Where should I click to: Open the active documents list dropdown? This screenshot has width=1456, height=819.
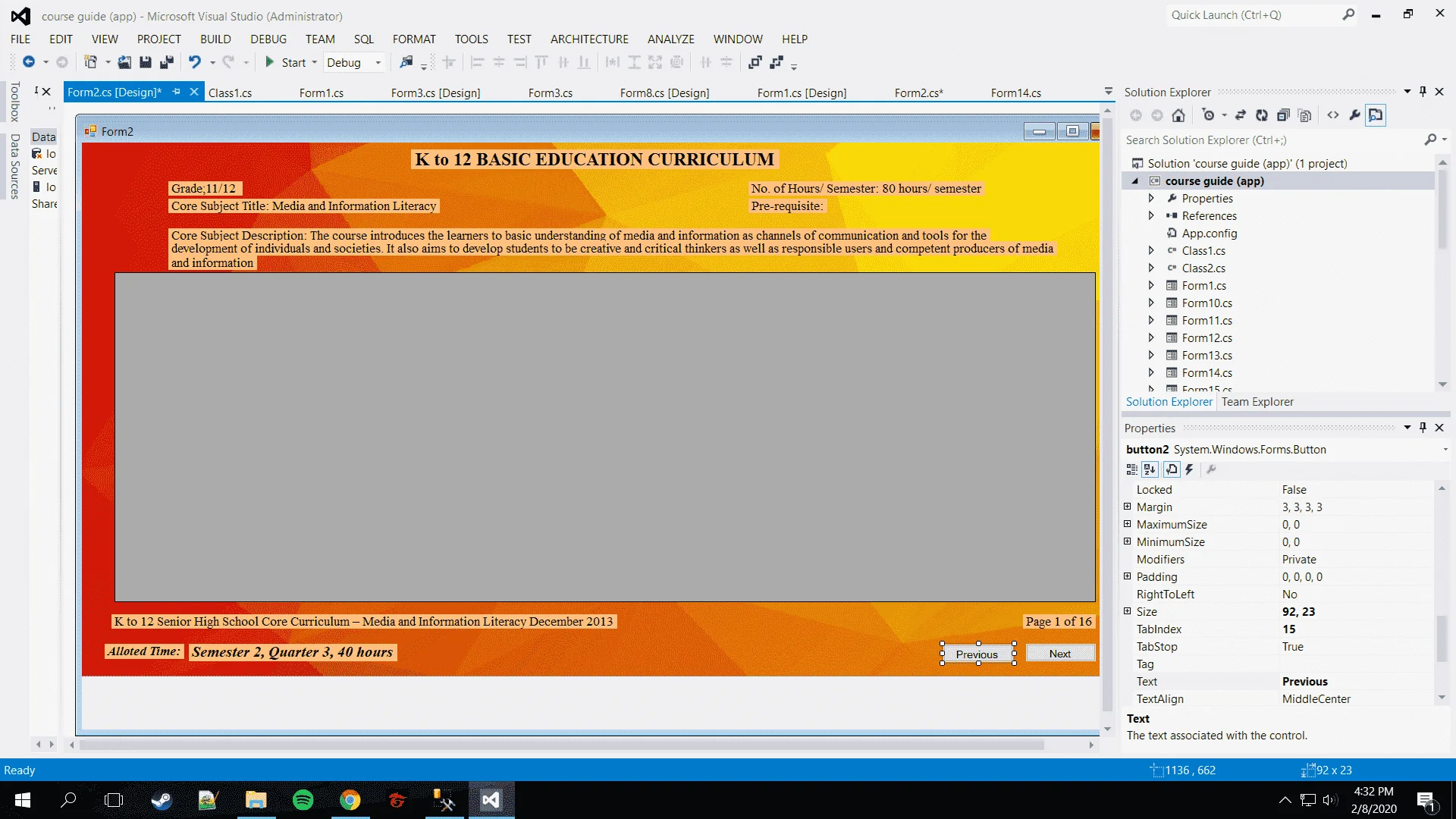click(1108, 92)
